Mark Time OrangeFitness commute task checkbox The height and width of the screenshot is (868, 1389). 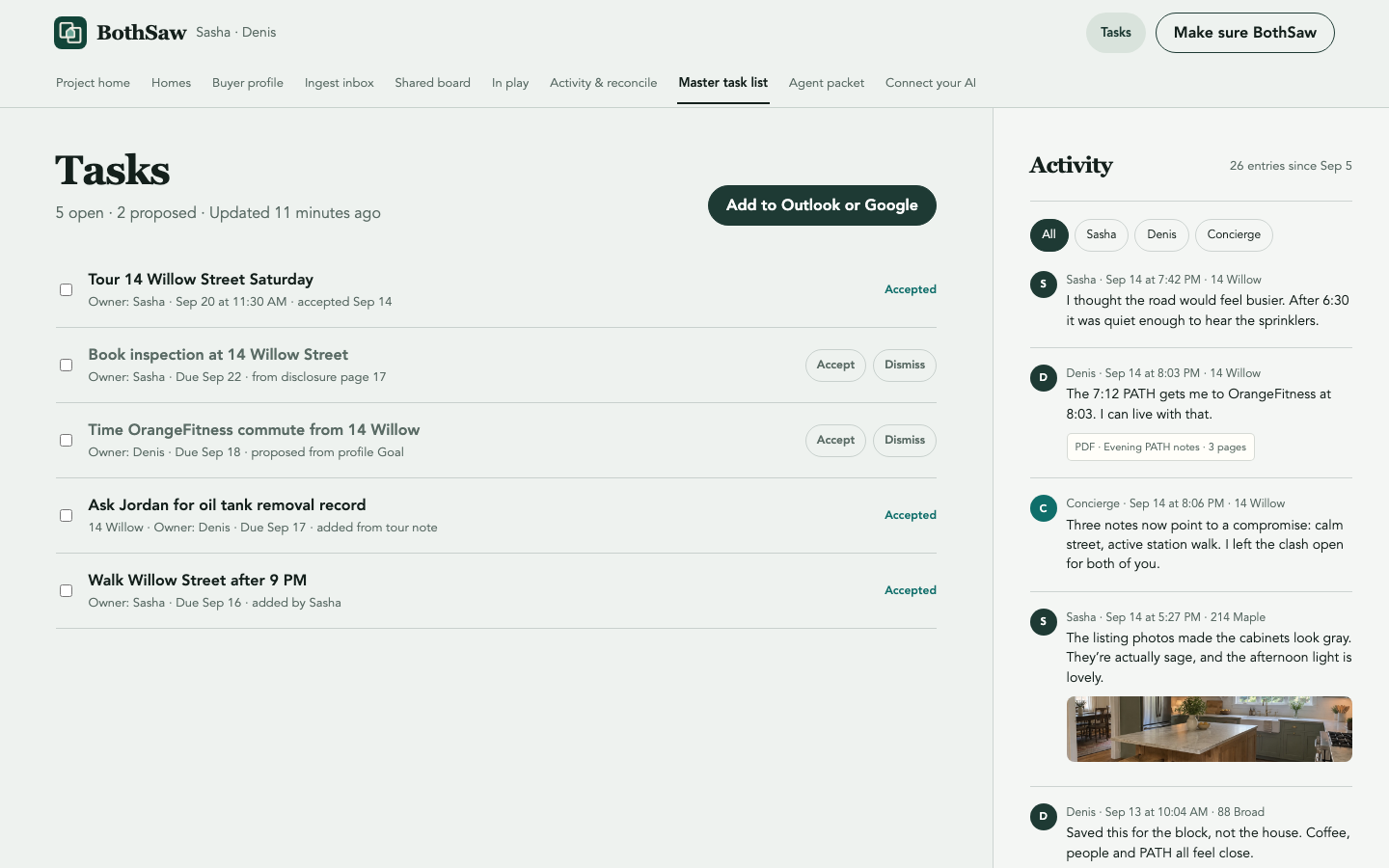[x=66, y=440]
